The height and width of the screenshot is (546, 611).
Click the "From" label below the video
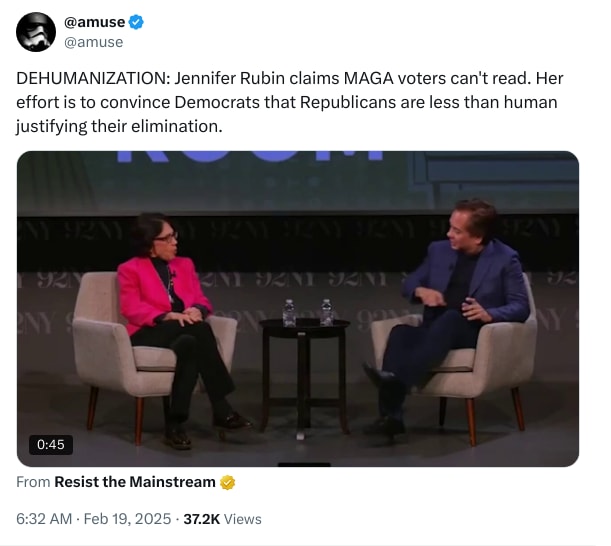tap(33, 482)
